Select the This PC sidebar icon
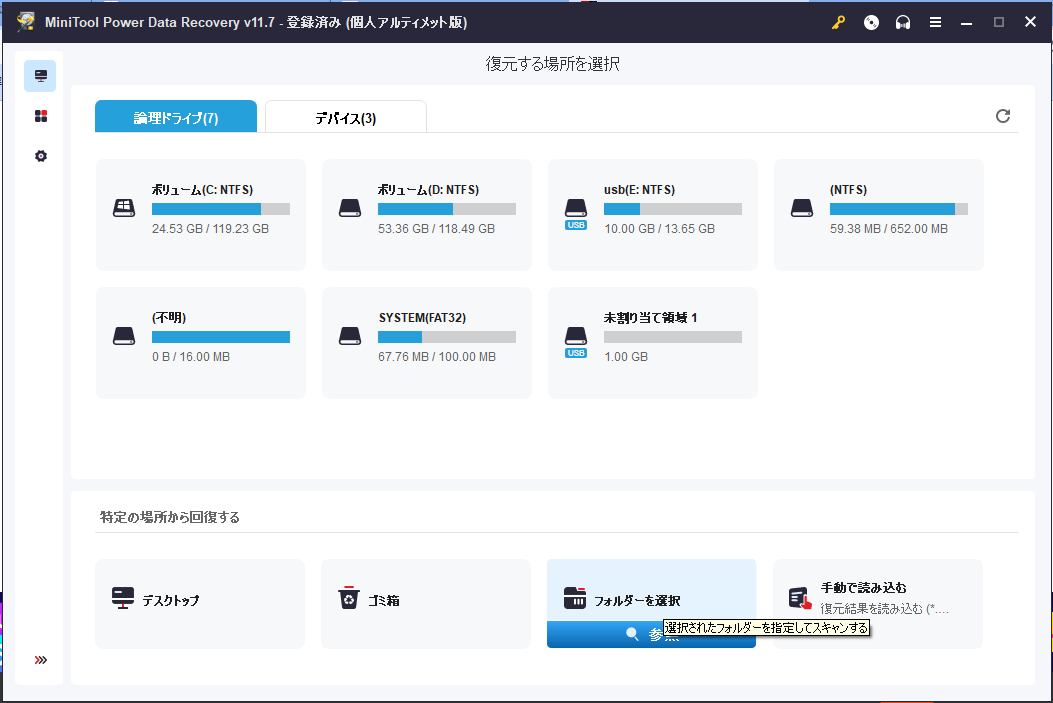1053x703 pixels. (x=40, y=76)
